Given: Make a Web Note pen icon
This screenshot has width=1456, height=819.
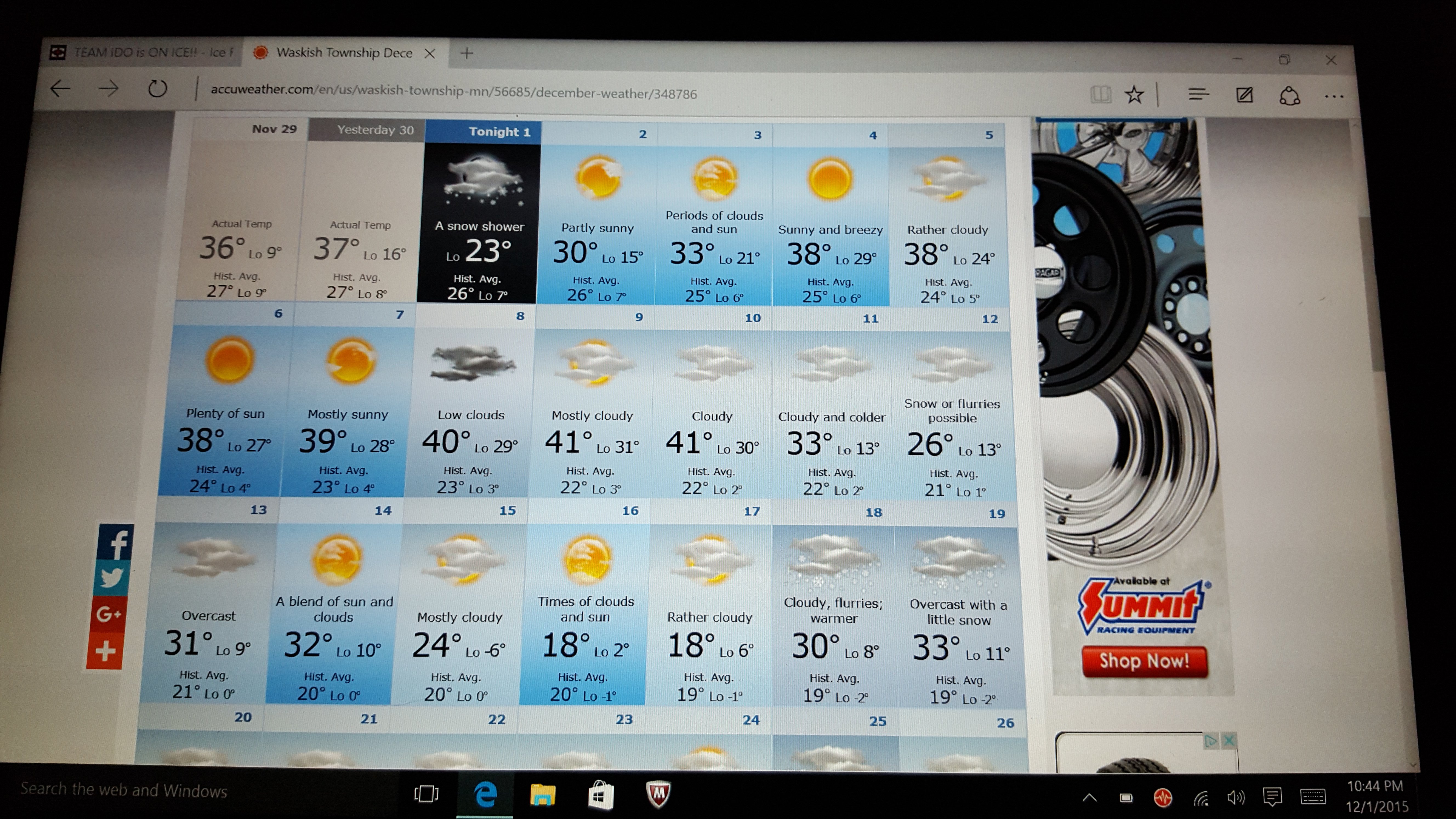Looking at the screenshot, I should [x=1244, y=95].
